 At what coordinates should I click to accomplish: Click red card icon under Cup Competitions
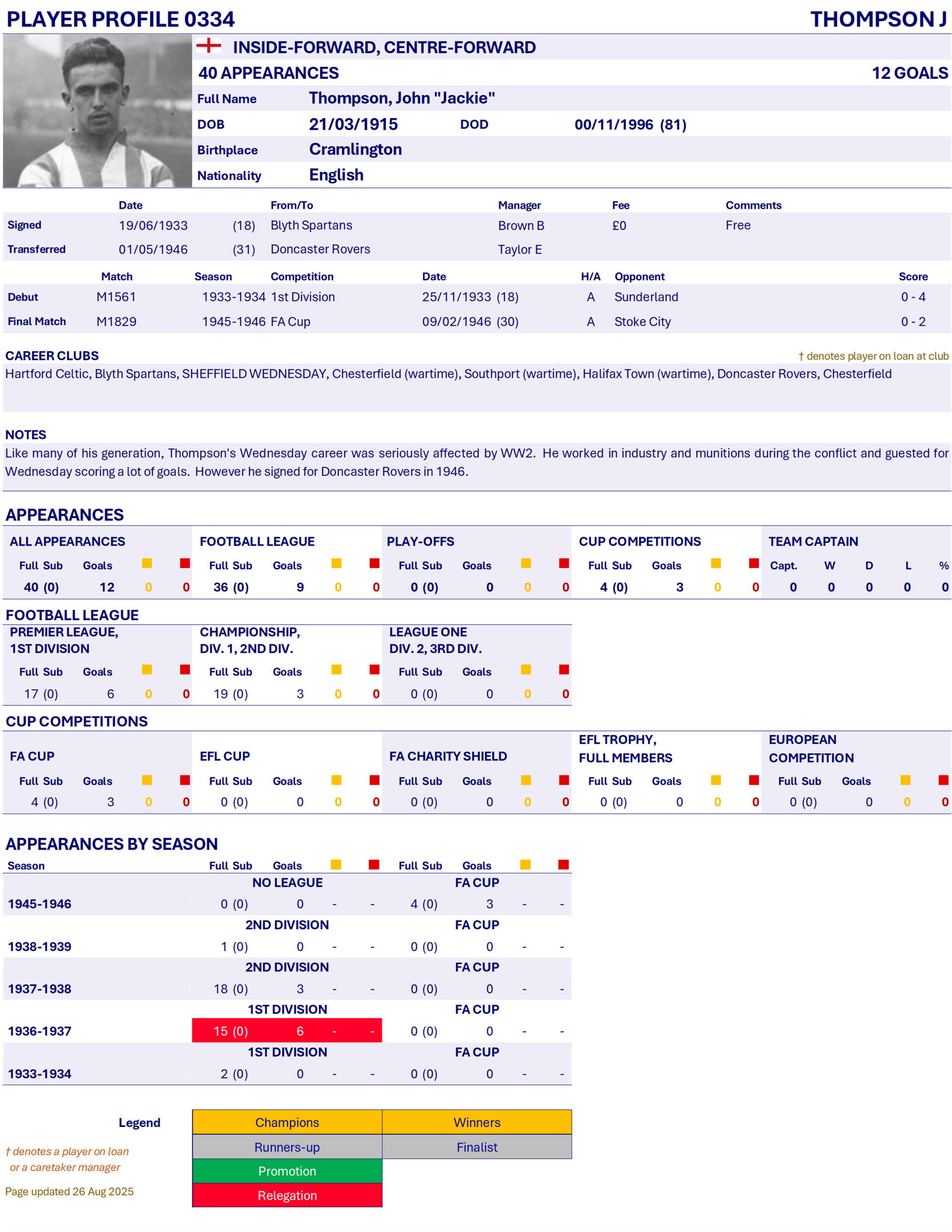(754, 563)
